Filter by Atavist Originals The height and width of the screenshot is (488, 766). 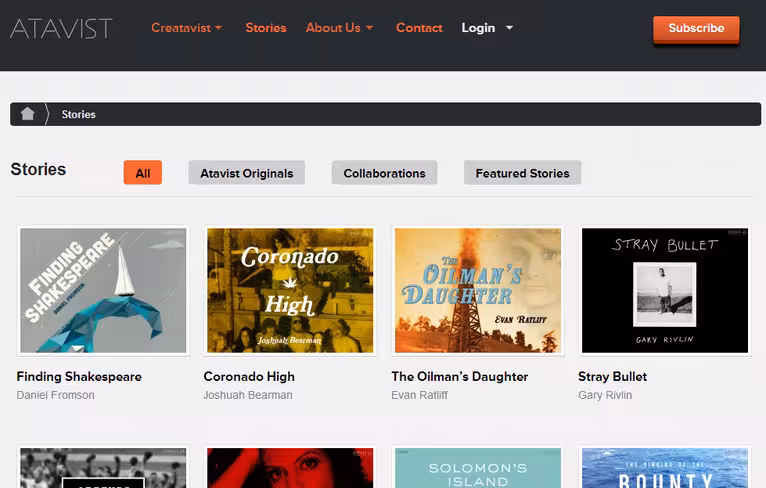click(x=247, y=173)
